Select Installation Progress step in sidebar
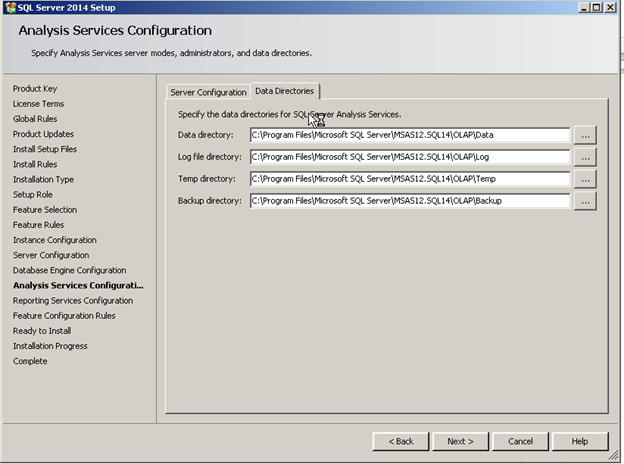 click(50, 346)
